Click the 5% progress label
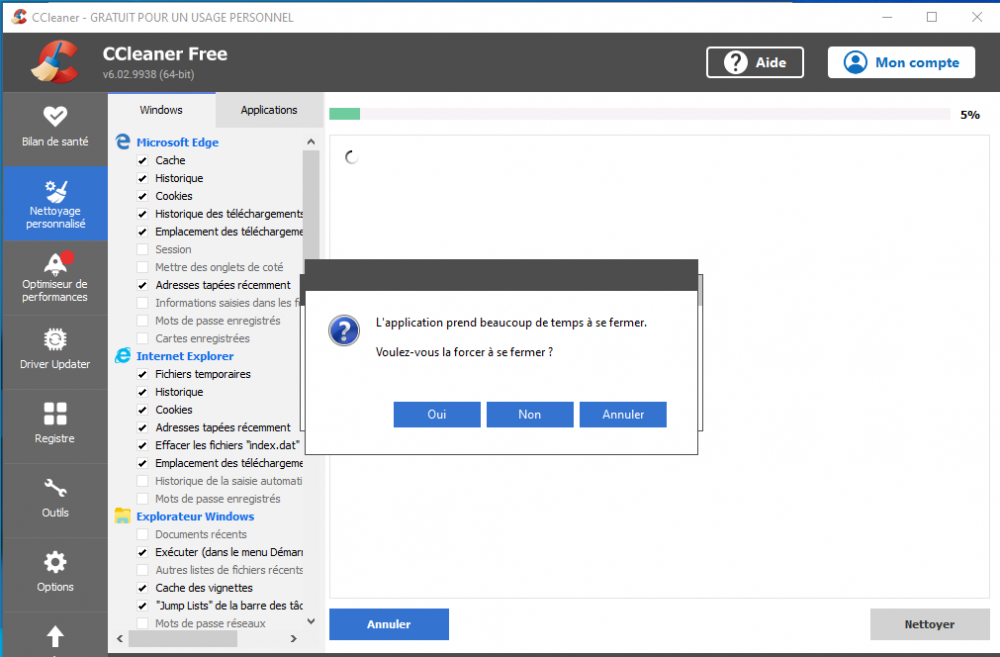The width and height of the screenshot is (1000, 657). [x=970, y=115]
